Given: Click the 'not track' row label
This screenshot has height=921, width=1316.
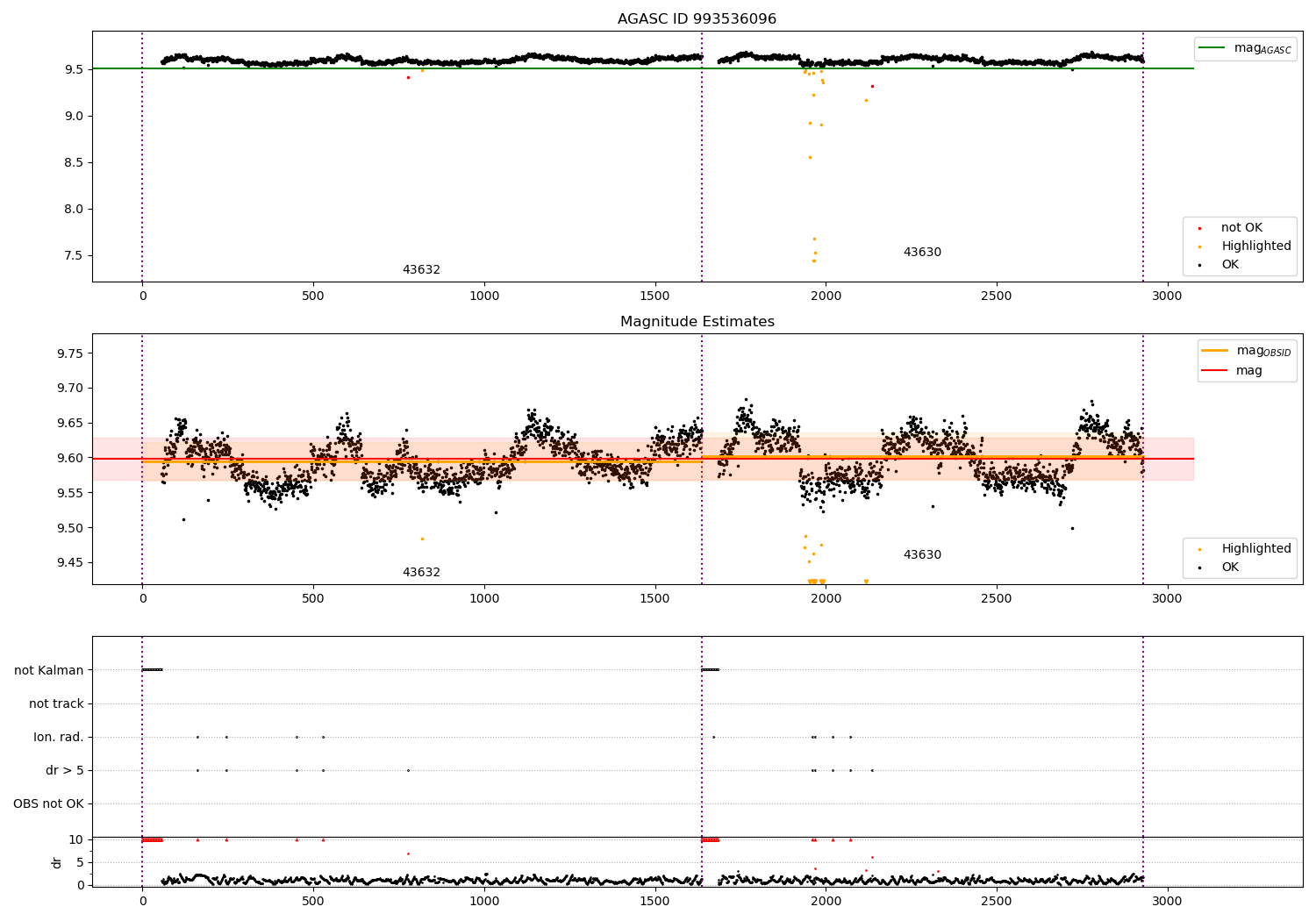Looking at the screenshot, I should click(56, 704).
